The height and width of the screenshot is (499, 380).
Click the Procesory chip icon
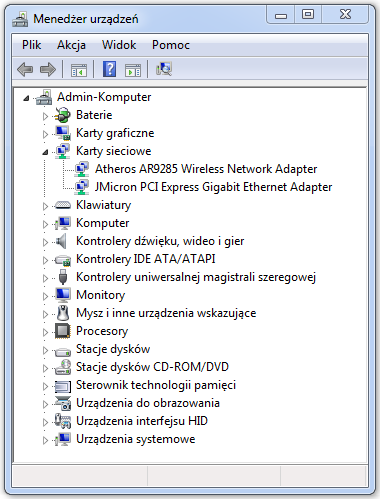63,331
